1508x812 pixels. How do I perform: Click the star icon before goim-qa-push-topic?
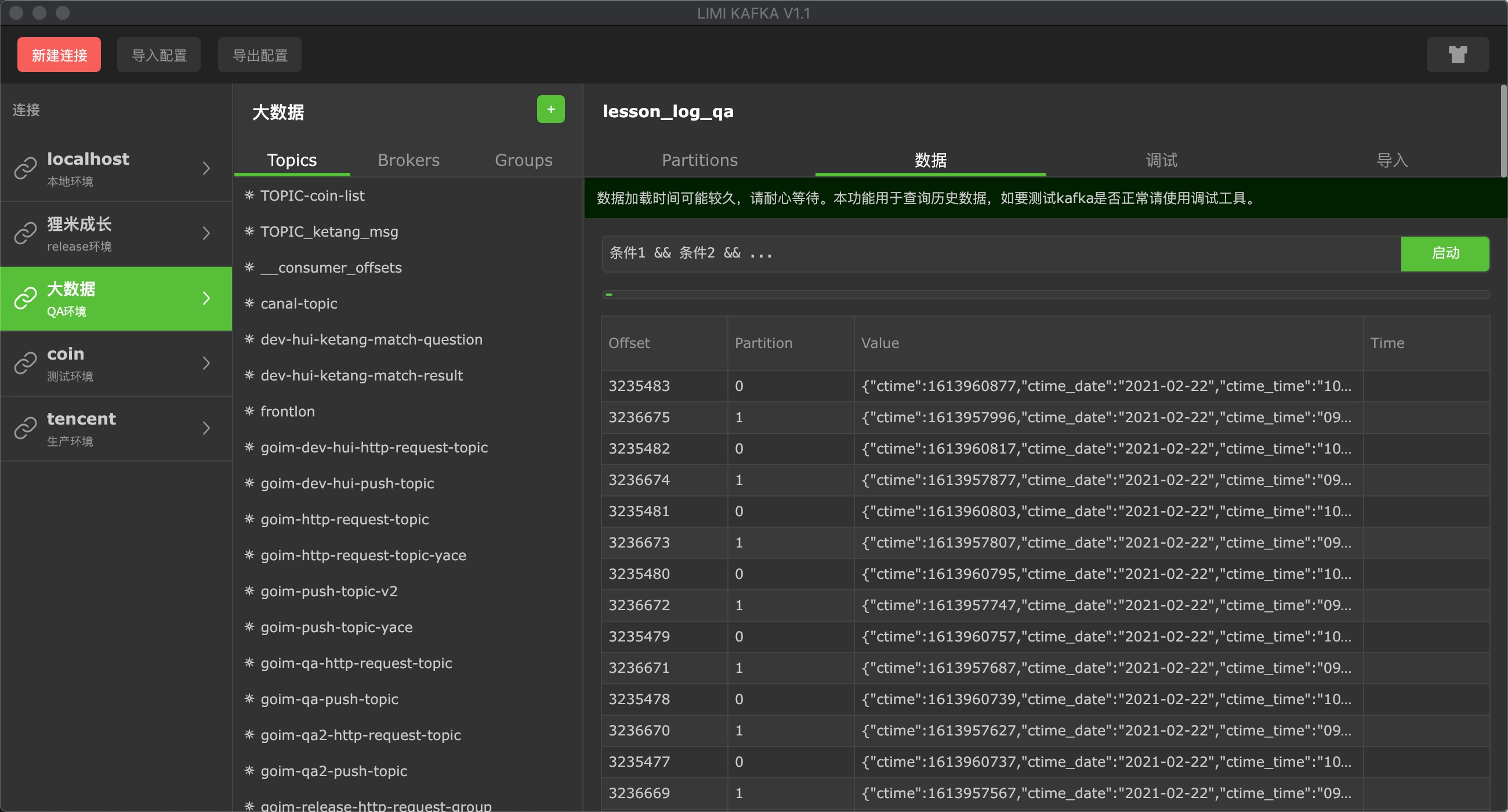(249, 698)
